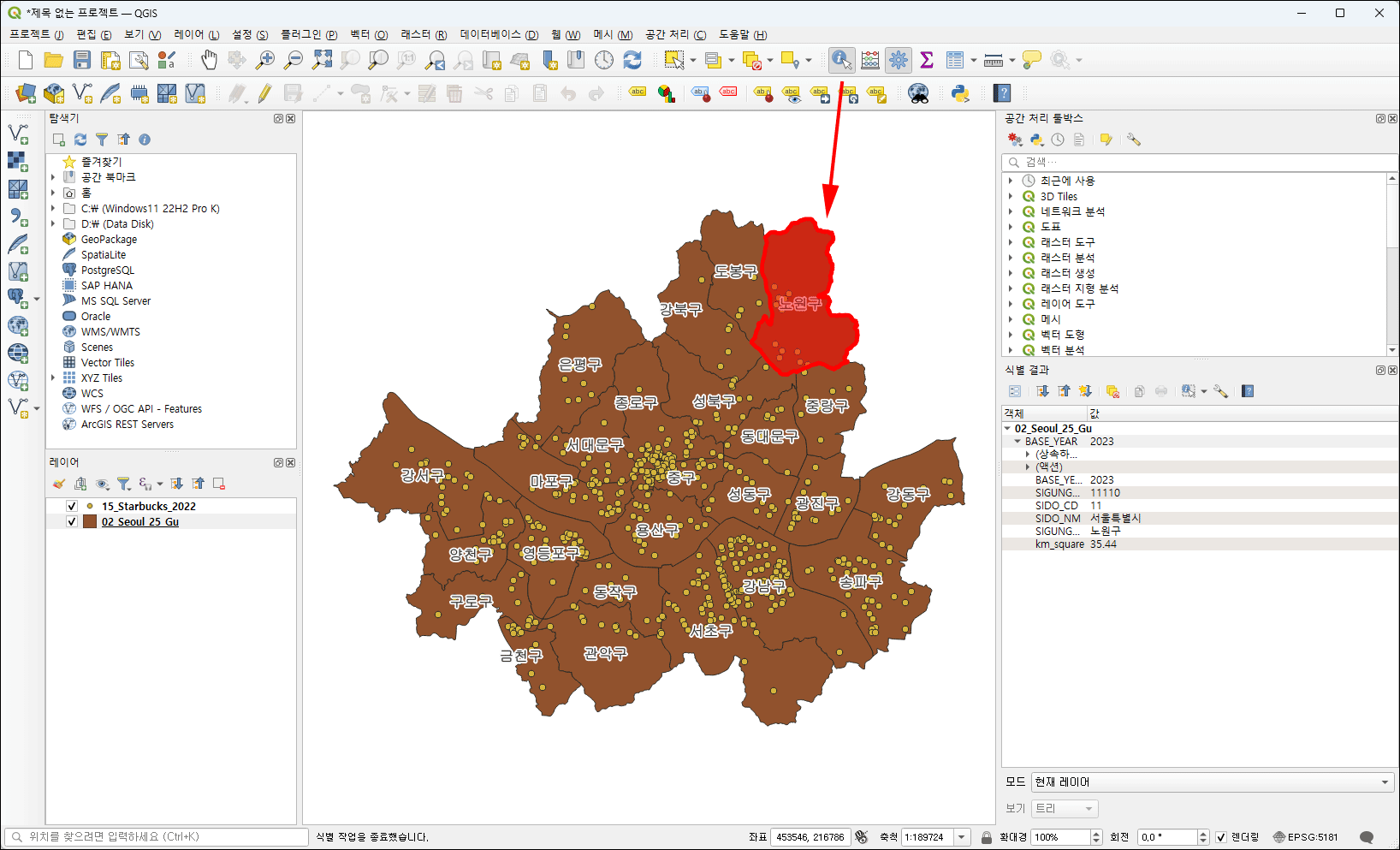Click the coordinate input field
1400x850 pixels.
coord(810,837)
